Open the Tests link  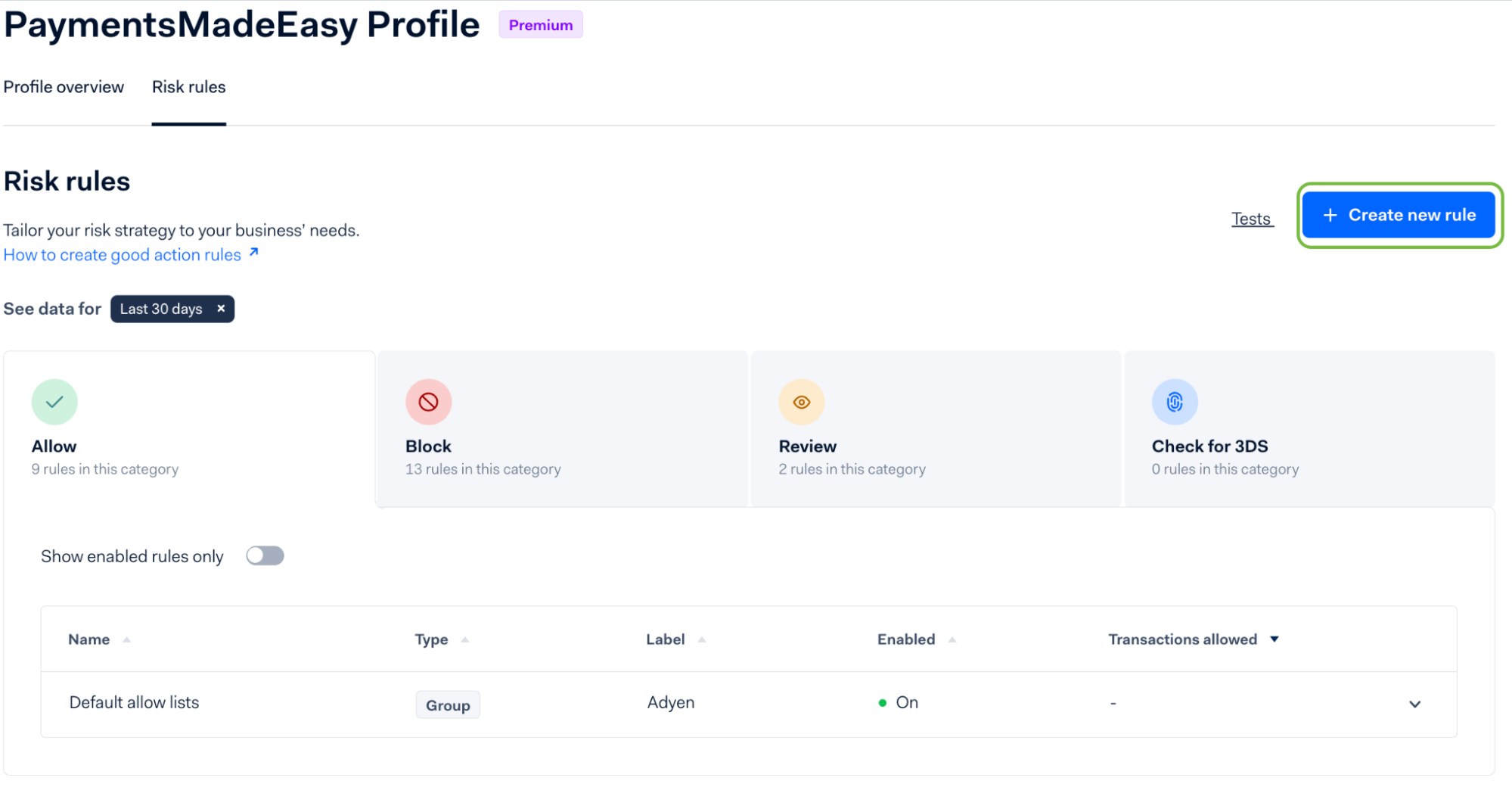coord(1251,219)
